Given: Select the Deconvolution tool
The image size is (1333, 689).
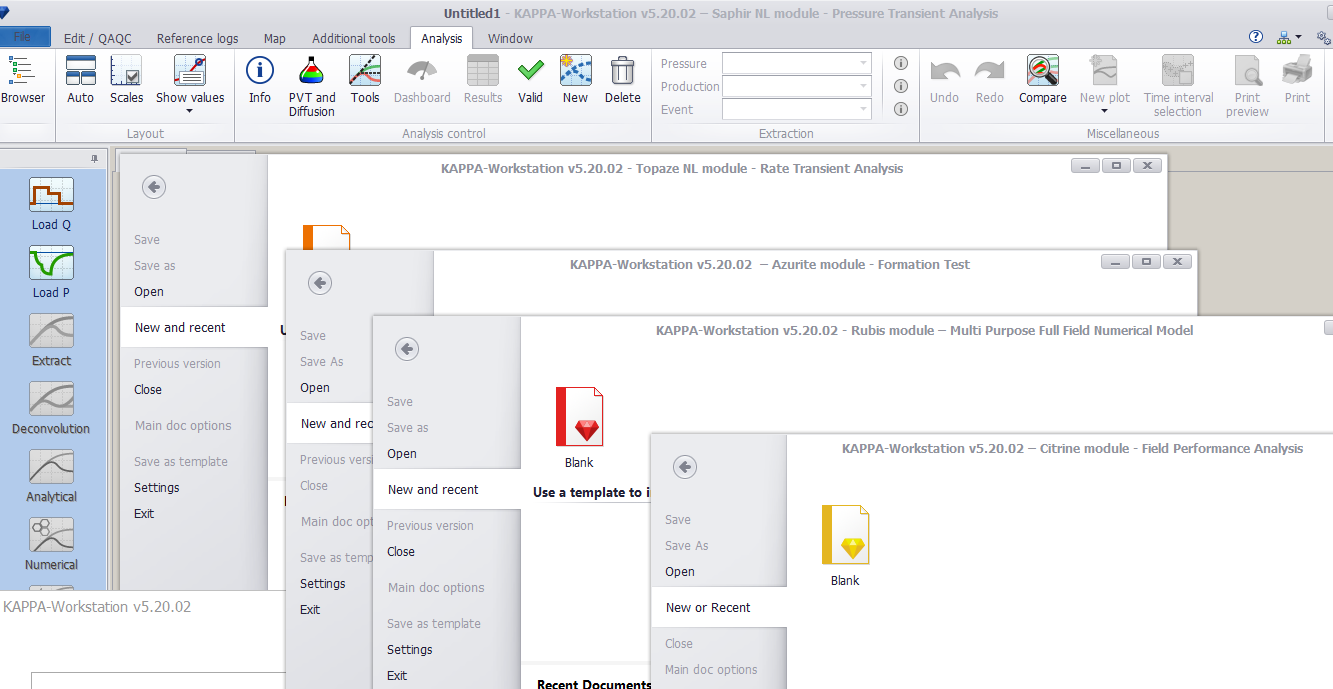Looking at the screenshot, I should click(x=51, y=399).
